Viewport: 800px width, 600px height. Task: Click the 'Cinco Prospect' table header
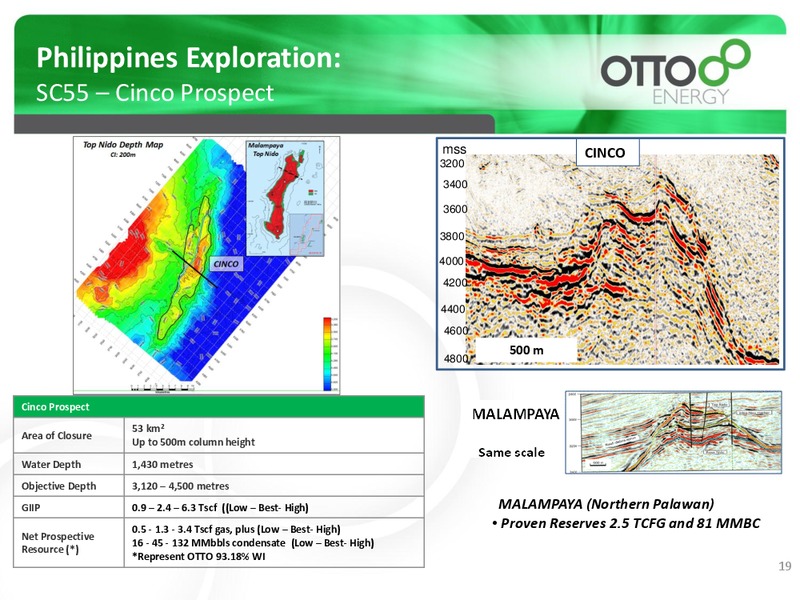pyautogui.click(x=218, y=407)
